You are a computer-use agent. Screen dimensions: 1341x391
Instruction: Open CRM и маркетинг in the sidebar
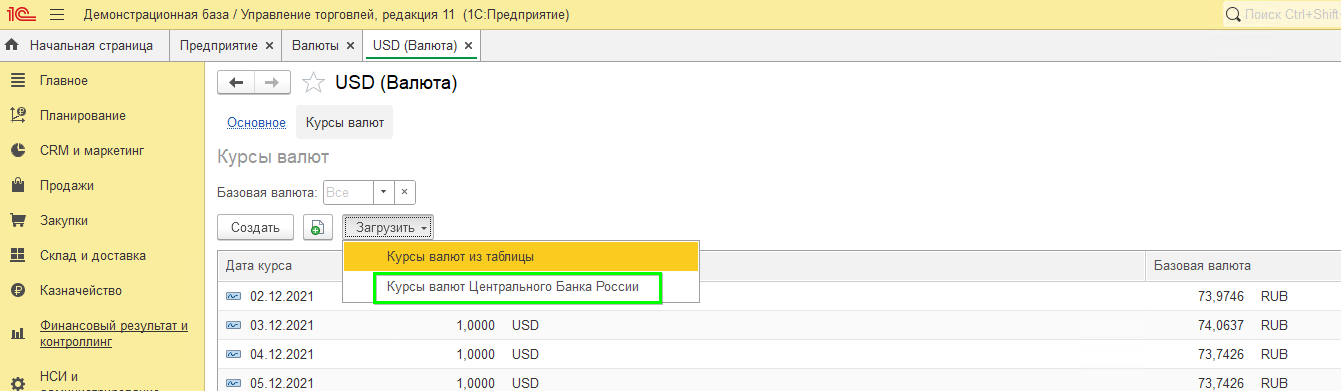pos(93,151)
